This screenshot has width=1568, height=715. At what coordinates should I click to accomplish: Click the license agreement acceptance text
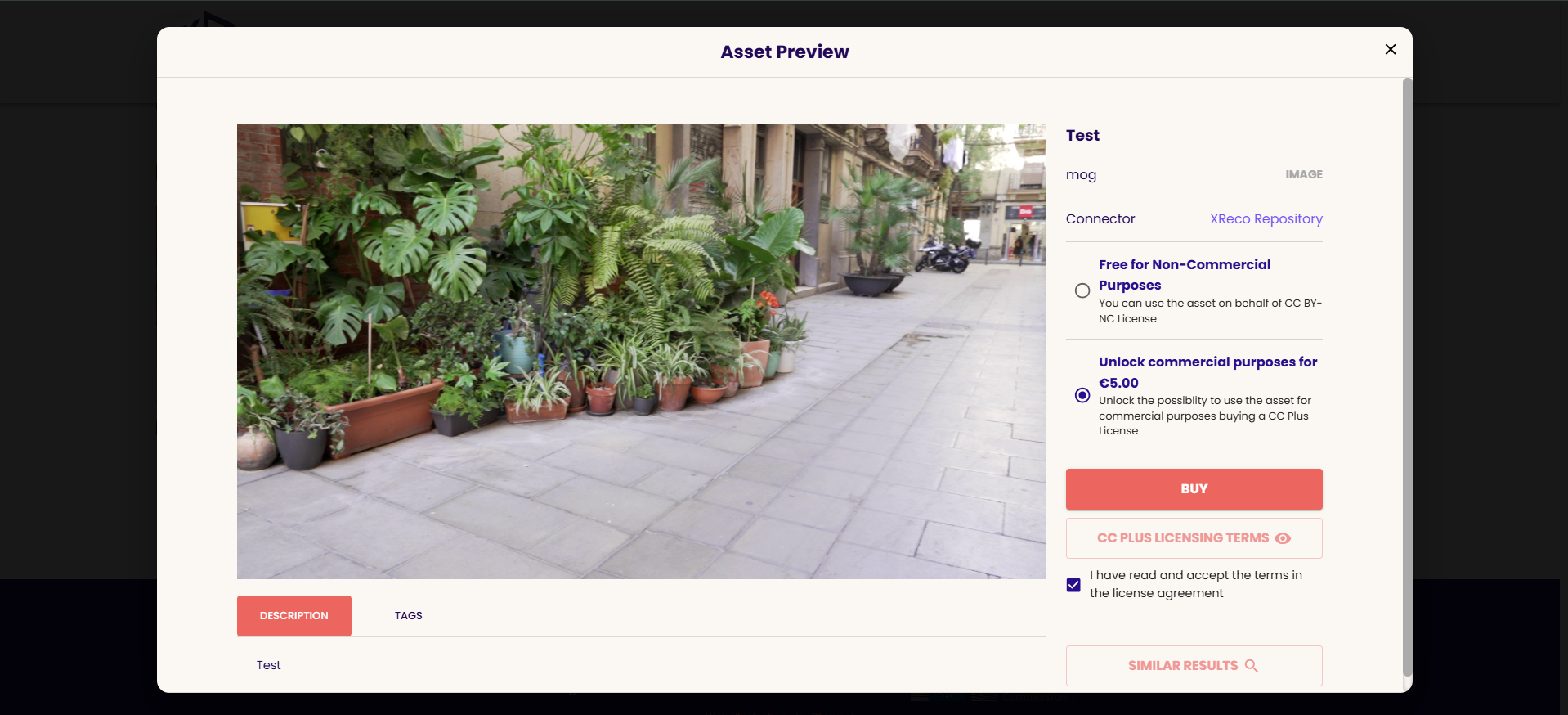[1195, 584]
